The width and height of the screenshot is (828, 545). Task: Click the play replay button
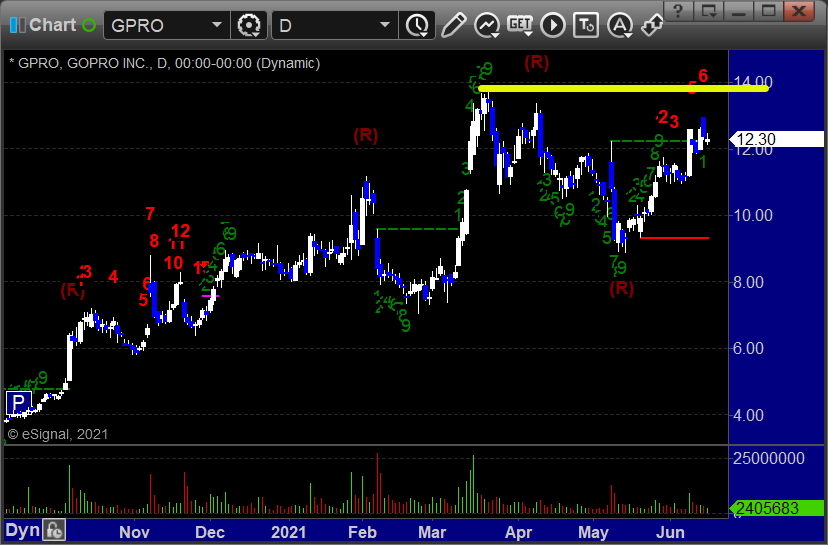(553, 25)
